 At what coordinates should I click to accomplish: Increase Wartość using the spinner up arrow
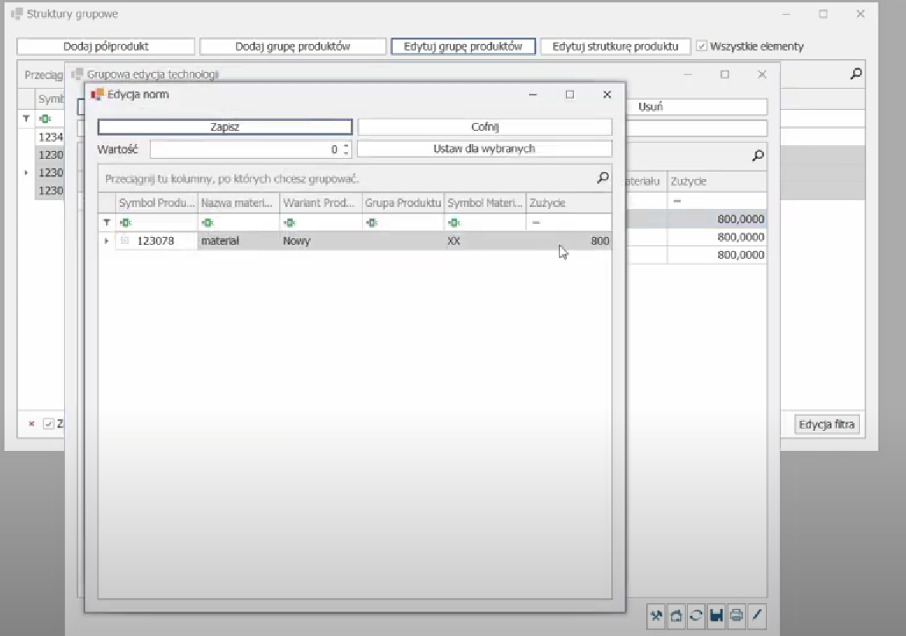pyautogui.click(x=346, y=145)
